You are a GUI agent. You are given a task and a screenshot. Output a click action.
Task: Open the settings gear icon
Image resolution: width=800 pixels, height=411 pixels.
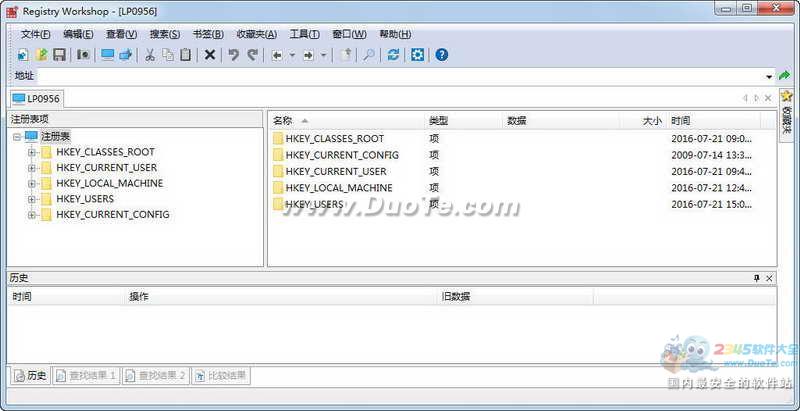417,55
